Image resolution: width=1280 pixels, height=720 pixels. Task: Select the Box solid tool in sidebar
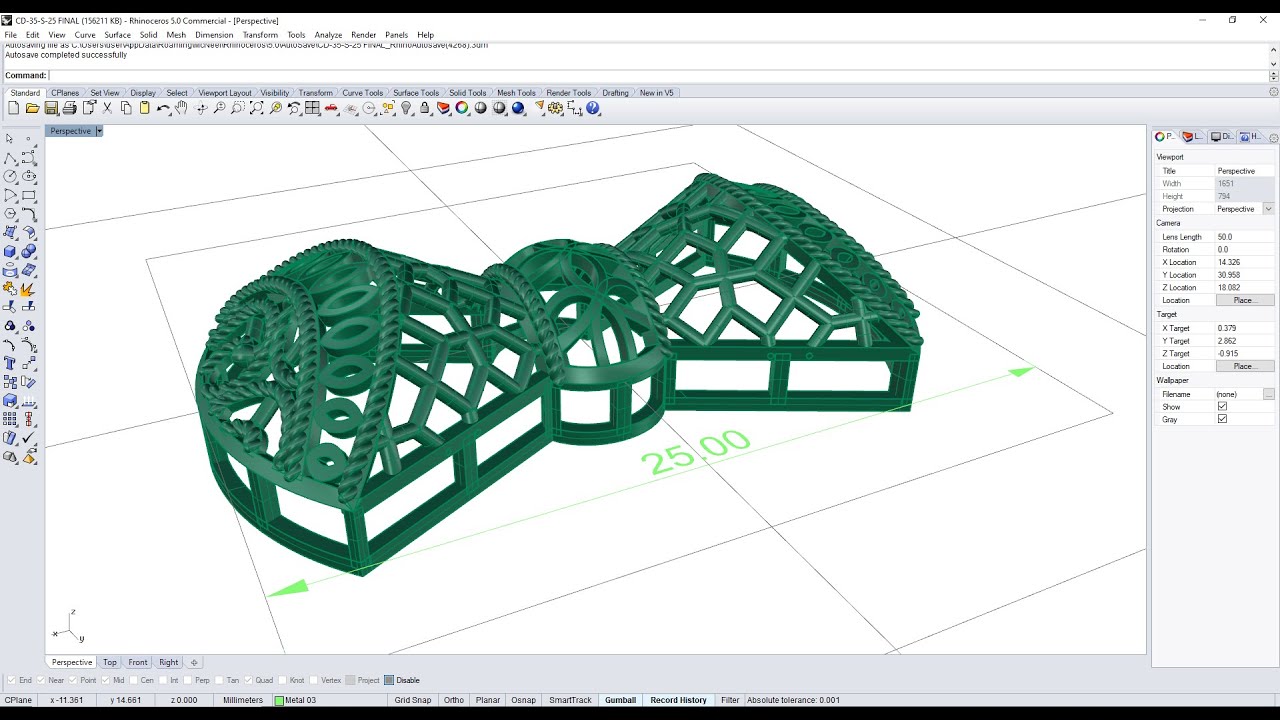coord(10,251)
